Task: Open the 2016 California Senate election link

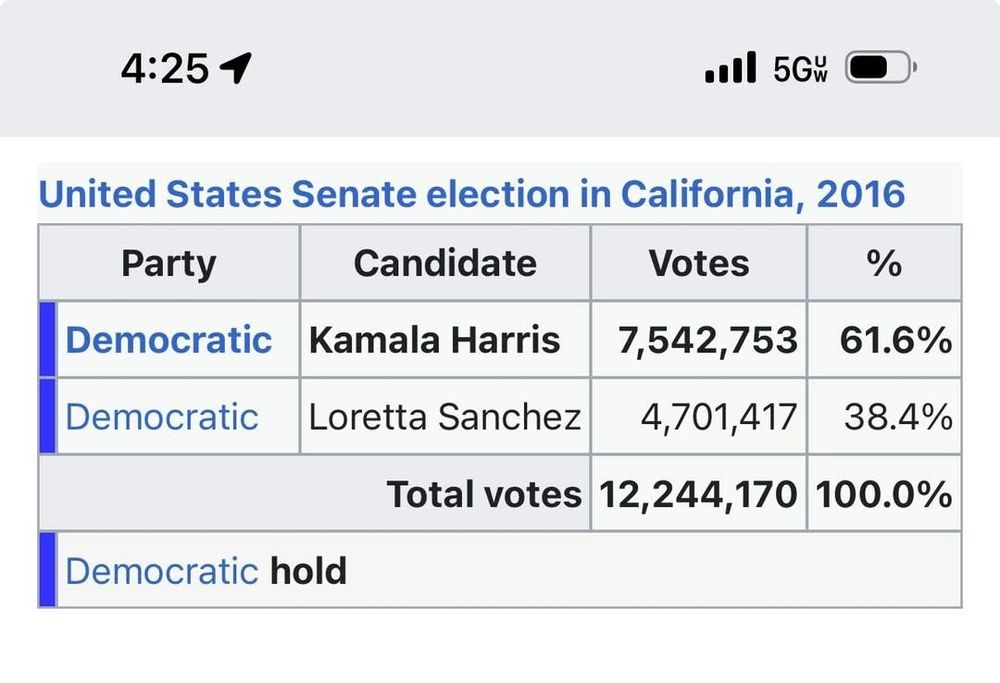Action: (x=472, y=194)
